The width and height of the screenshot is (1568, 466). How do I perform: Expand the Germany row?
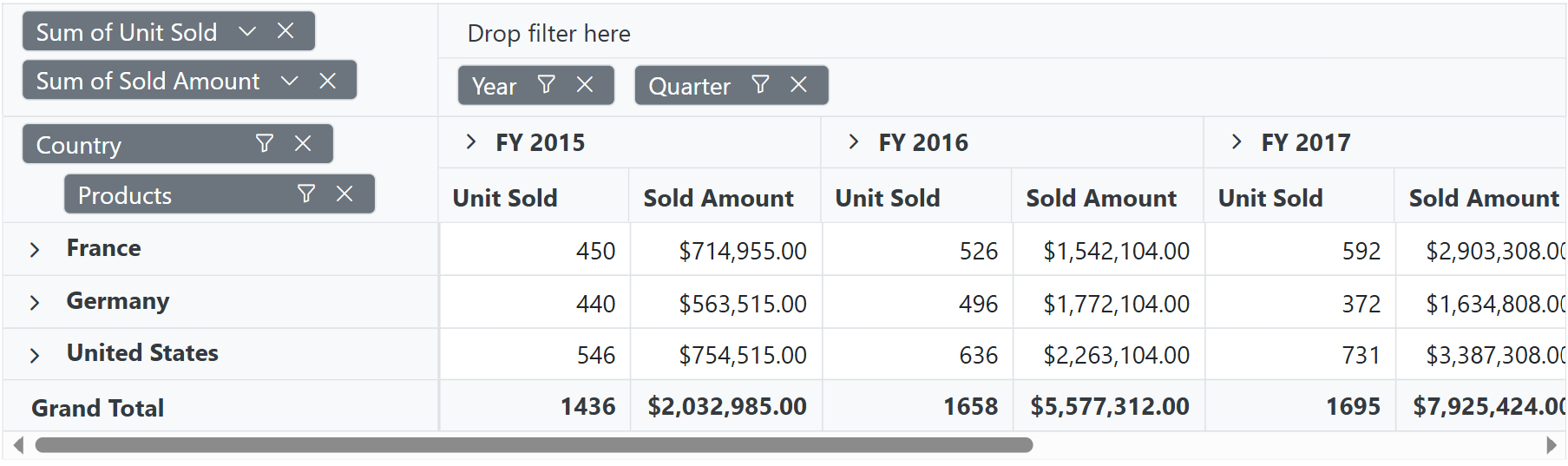pos(35,303)
